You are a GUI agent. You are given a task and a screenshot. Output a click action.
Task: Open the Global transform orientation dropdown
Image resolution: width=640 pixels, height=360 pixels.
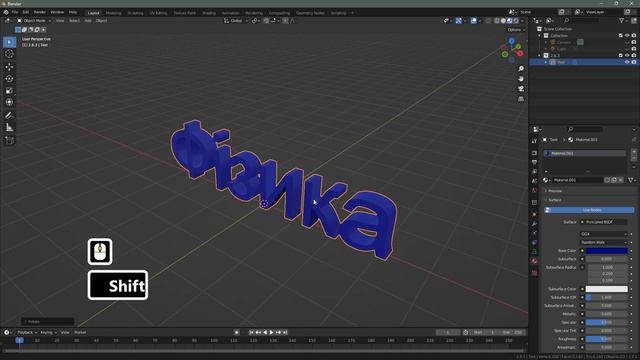[x=236, y=21]
